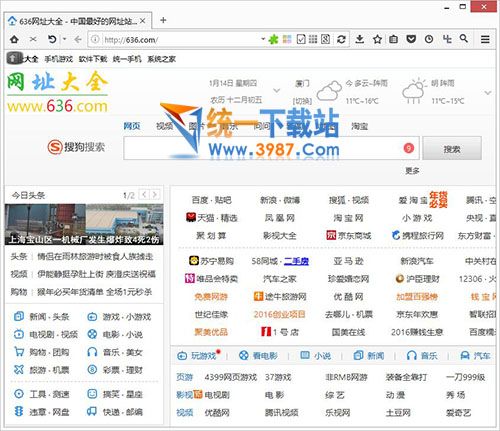
Task: Click the browser home icon
Action: click(14, 39)
